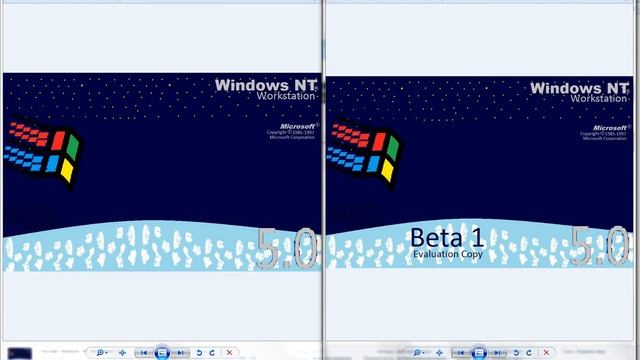Rotate clockwise in left viewer
Screen dimensions: 640x360
tap(212, 353)
